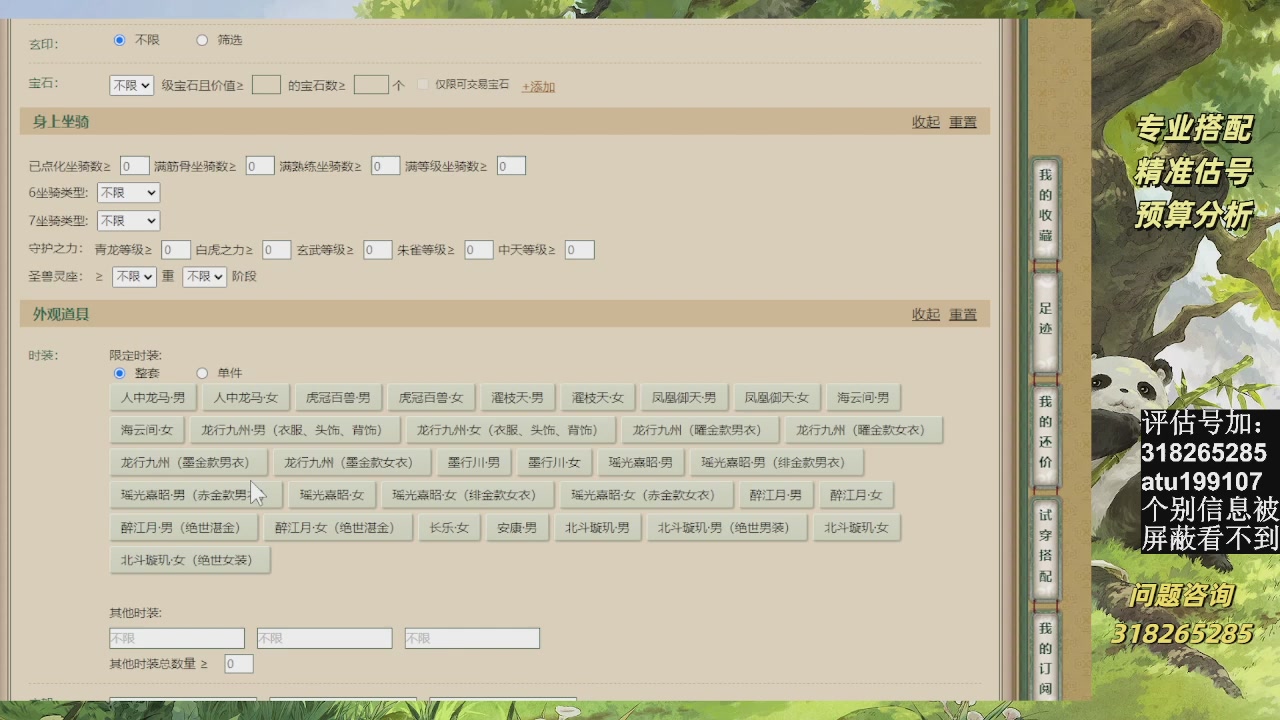Viewport: 1280px width, 720px height.
Task: Click the 的宝石数≥ input field
Action: click(371, 85)
